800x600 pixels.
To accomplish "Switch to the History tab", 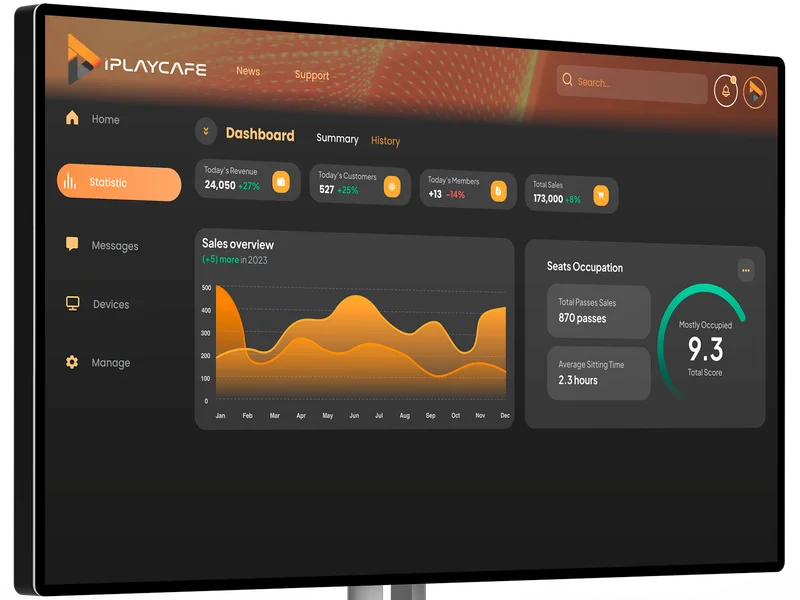I will point(388,141).
